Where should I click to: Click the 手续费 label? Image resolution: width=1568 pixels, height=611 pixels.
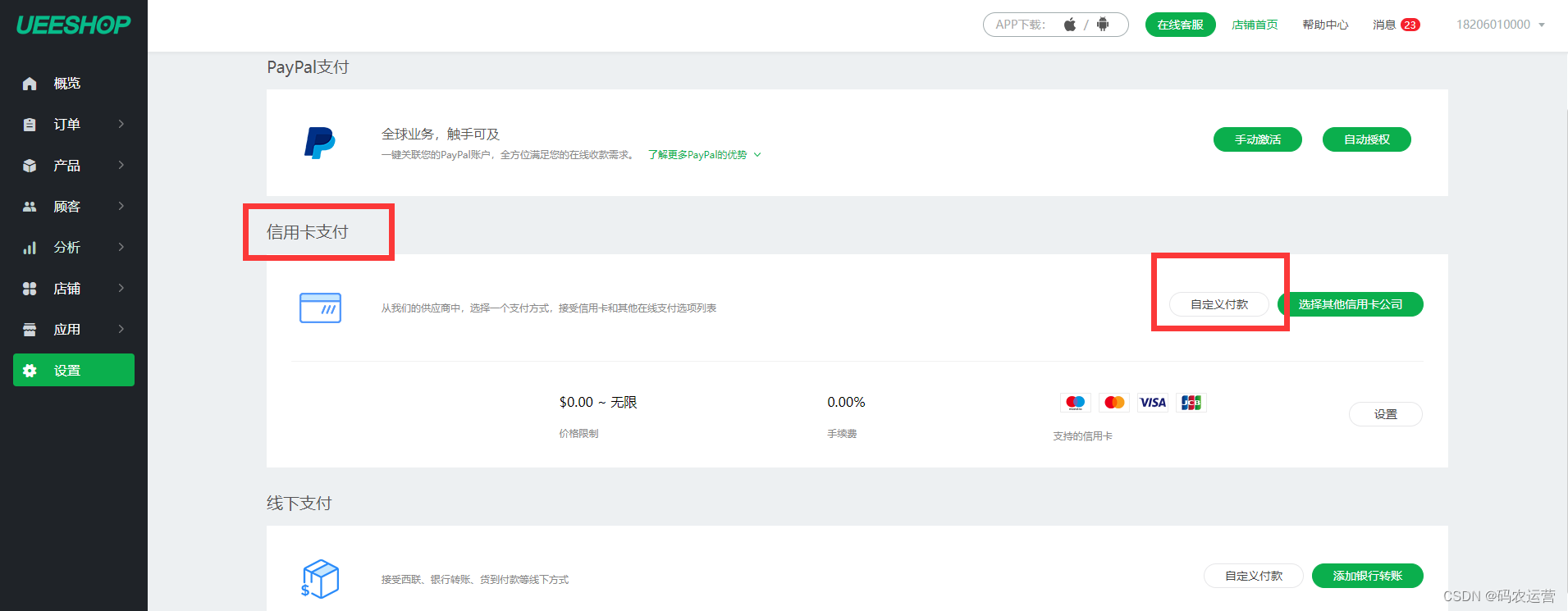click(x=842, y=434)
